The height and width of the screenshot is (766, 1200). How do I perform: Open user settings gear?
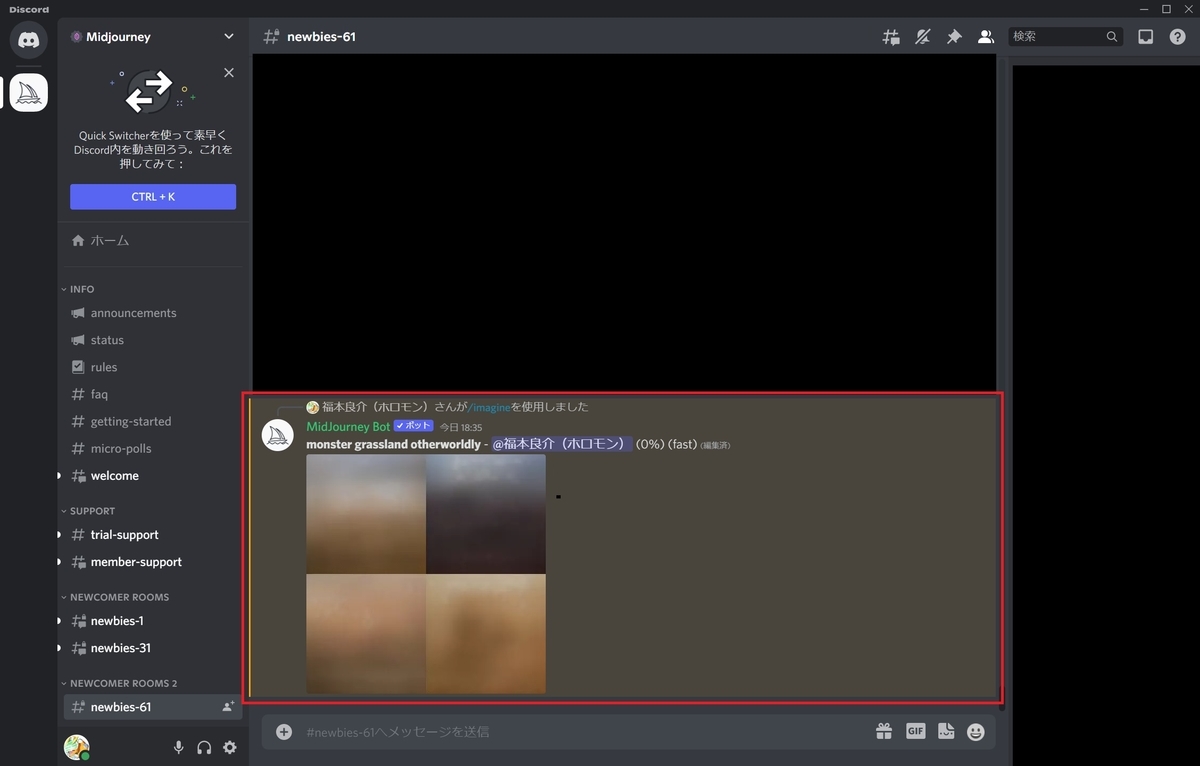point(230,747)
